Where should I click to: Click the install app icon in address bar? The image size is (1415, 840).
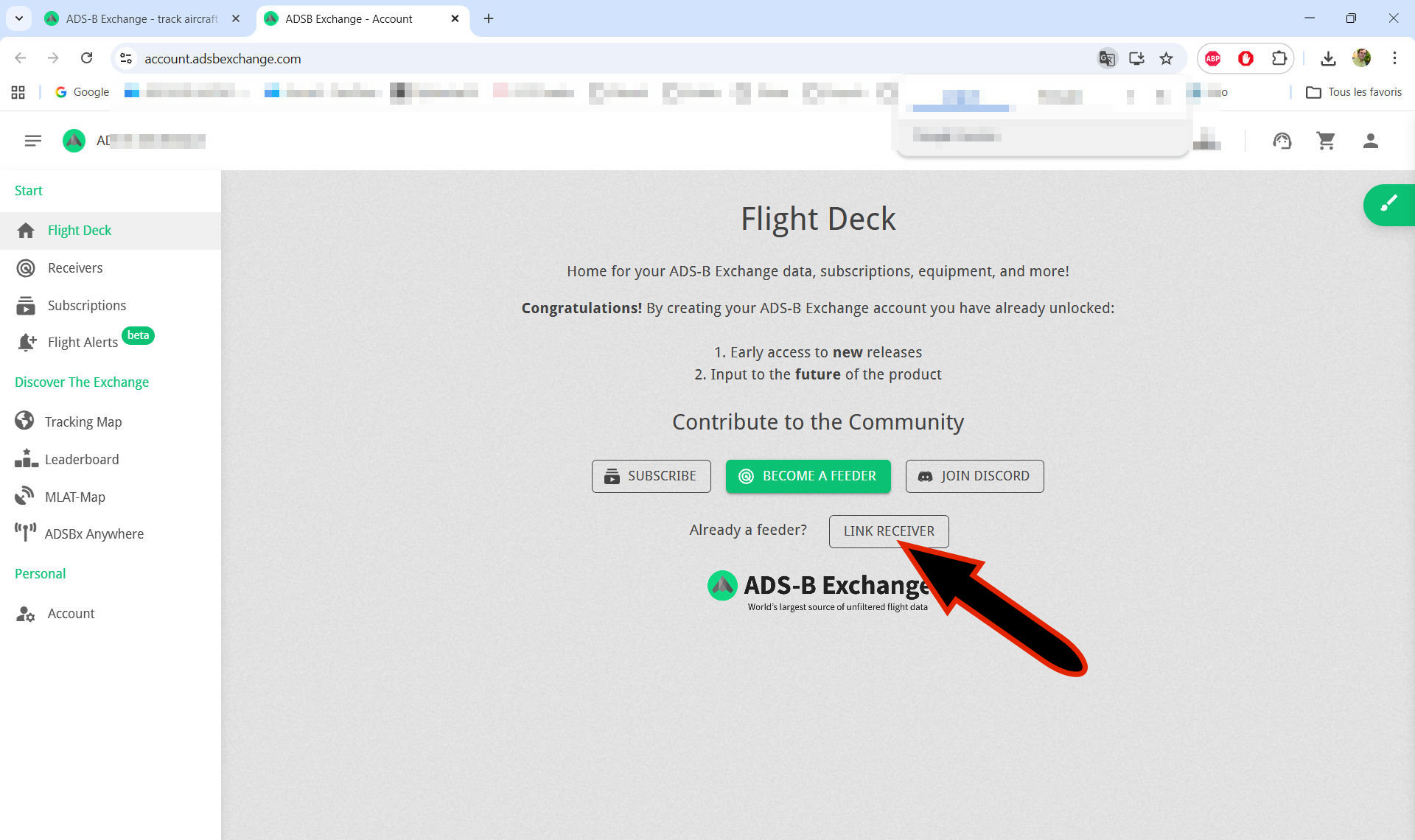pos(1136,58)
